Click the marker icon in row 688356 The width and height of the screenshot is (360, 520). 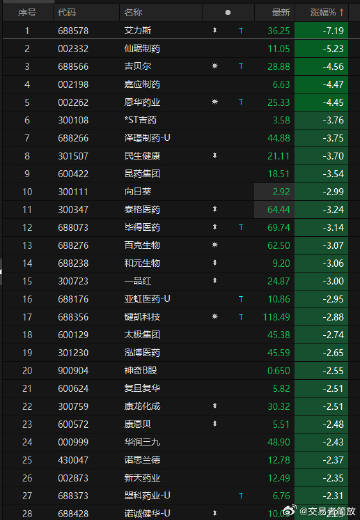click(215, 317)
